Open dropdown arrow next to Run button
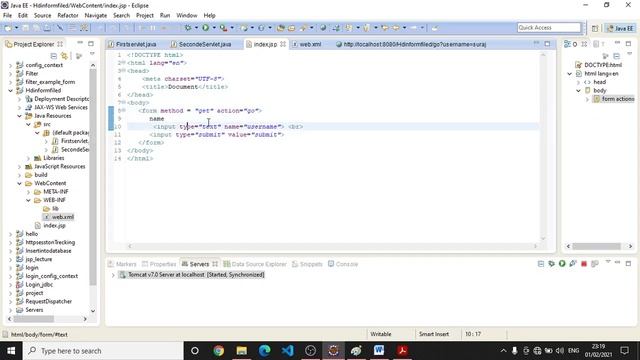The height and width of the screenshot is (360, 640). tap(214, 28)
